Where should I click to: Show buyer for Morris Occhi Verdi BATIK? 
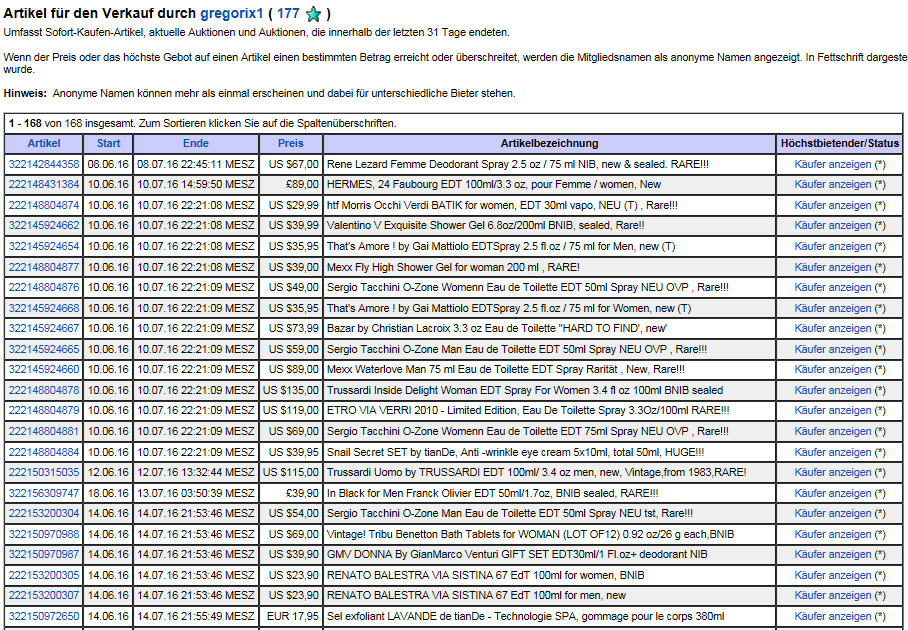[833, 206]
